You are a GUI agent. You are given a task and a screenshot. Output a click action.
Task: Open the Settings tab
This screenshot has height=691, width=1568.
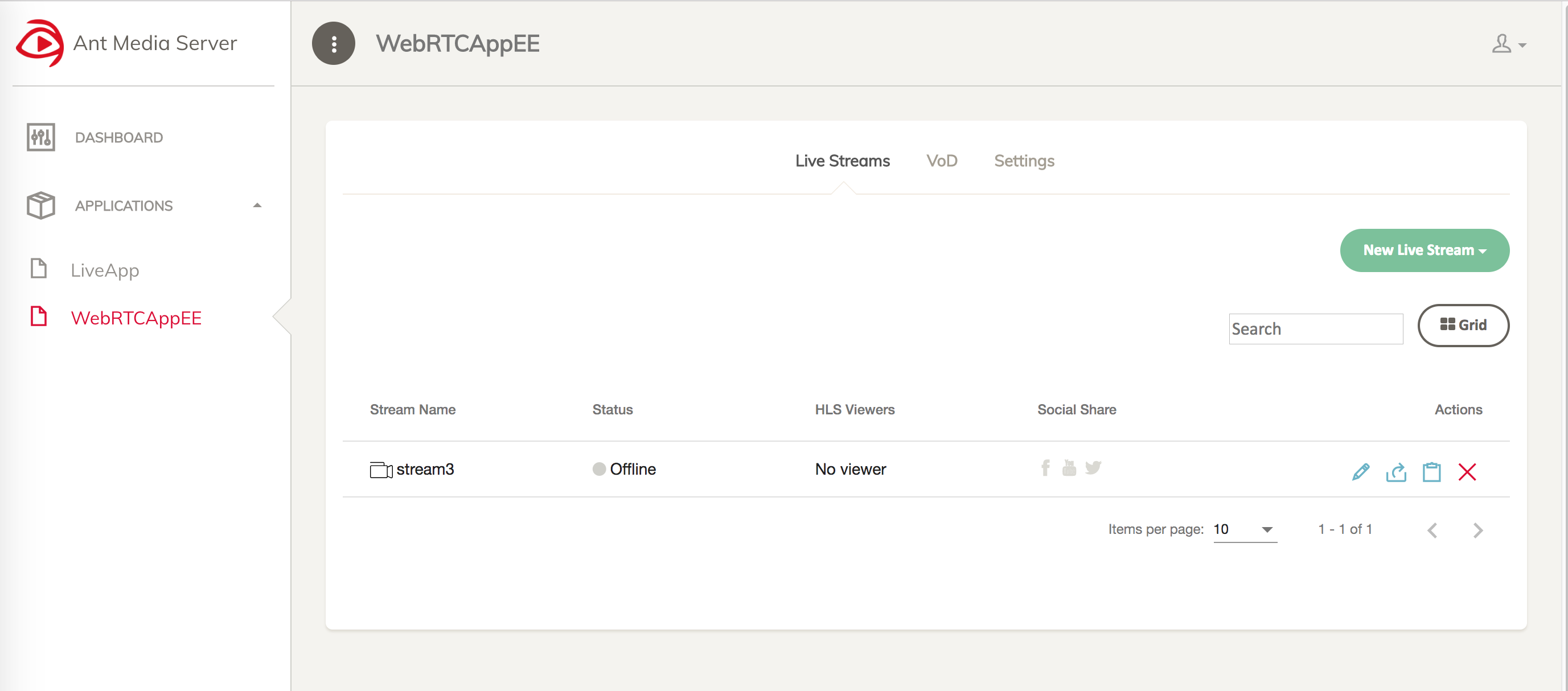click(1024, 161)
